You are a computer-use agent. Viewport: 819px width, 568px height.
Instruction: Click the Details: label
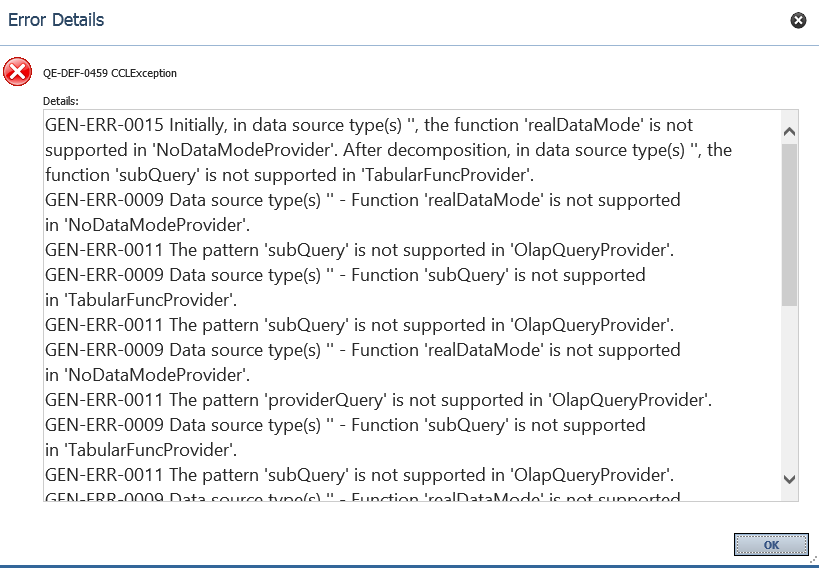point(61,101)
